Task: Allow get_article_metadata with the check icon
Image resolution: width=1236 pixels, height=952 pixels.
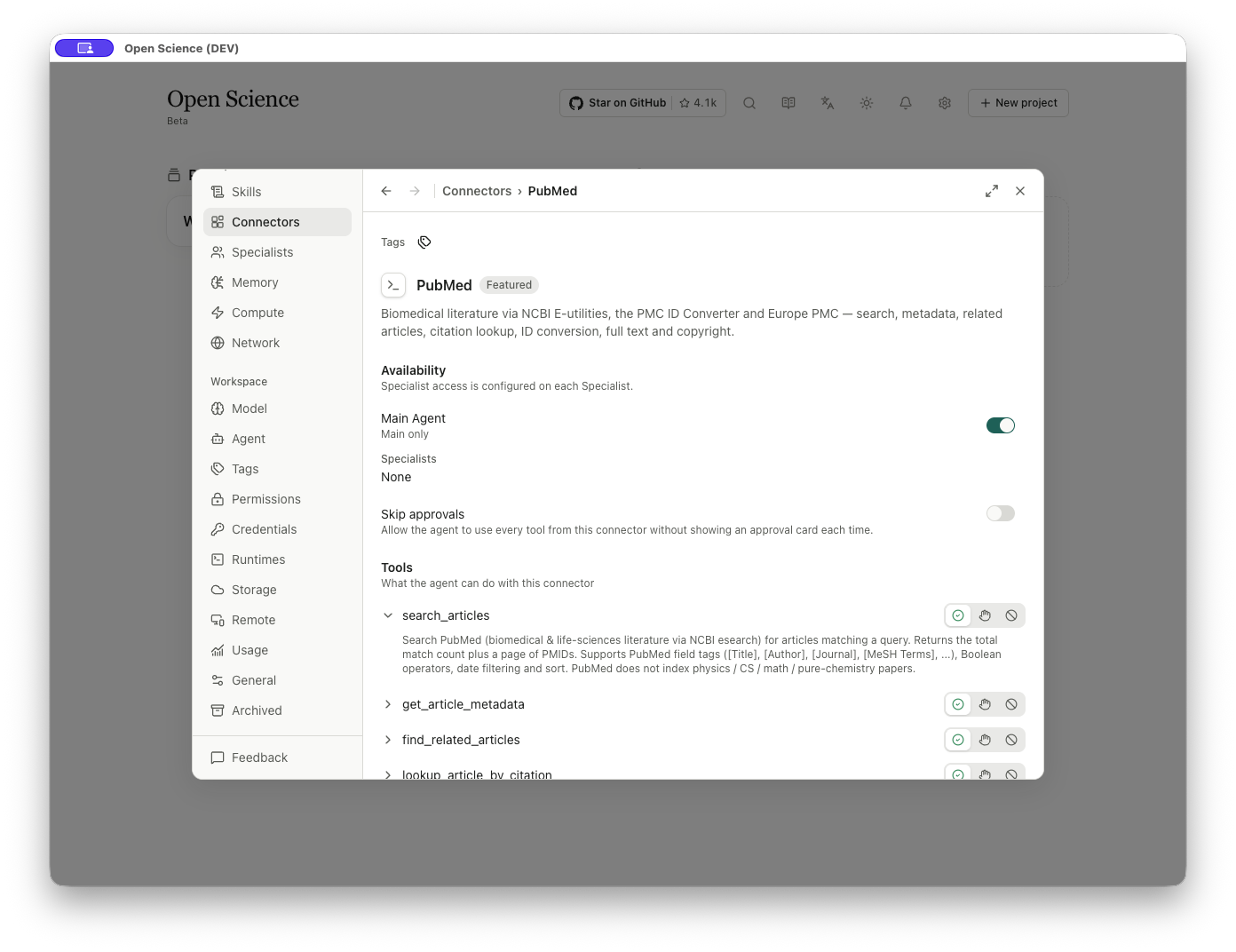Action: 958,704
